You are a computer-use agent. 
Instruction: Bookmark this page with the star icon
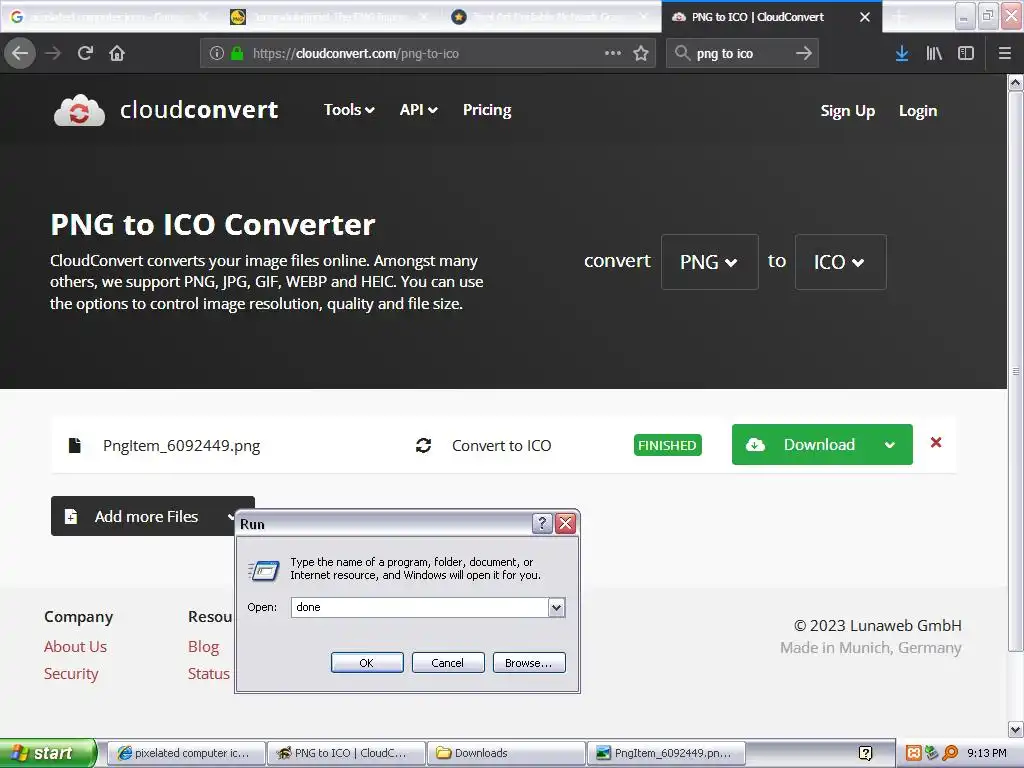(641, 53)
